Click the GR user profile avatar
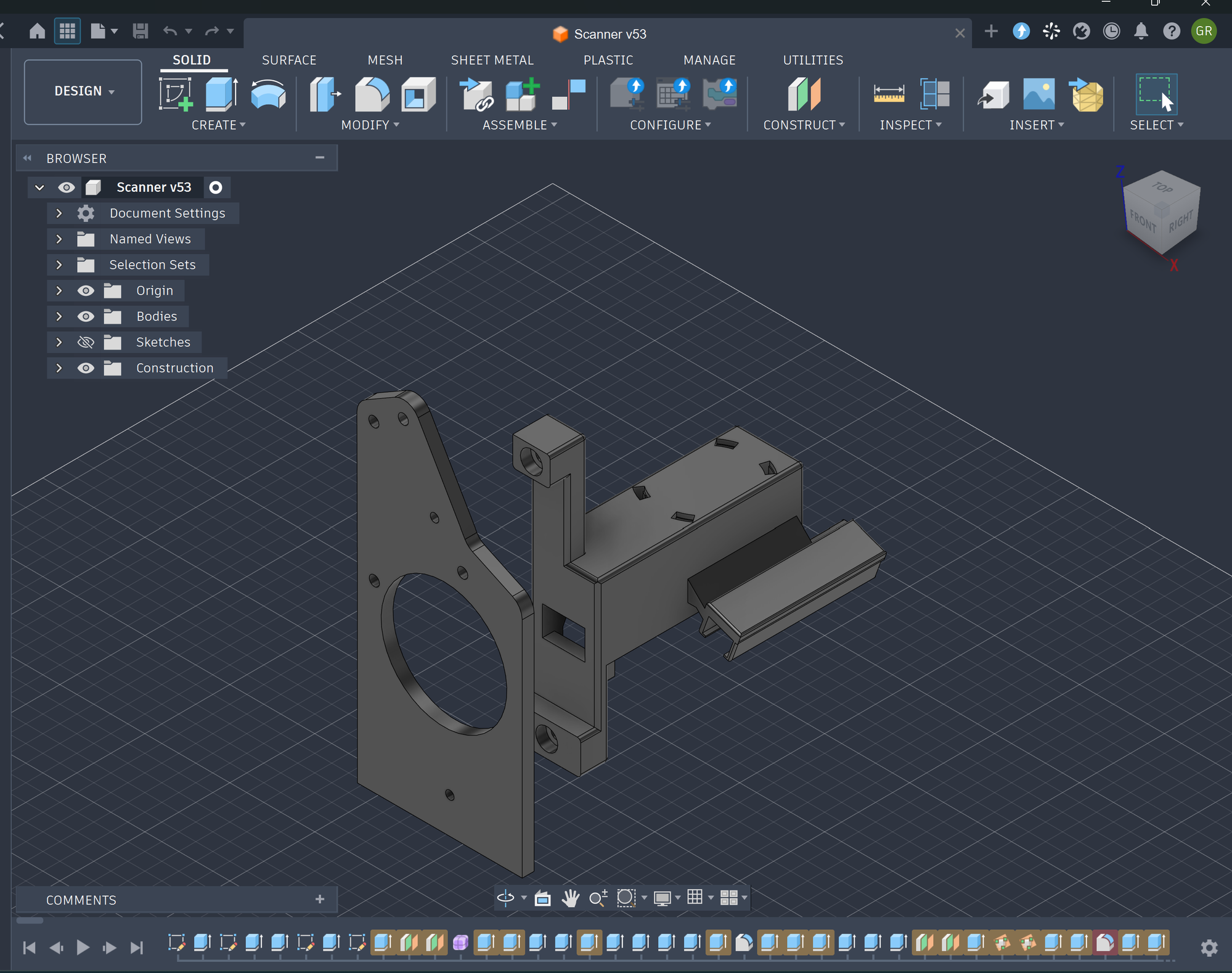1232x973 pixels. (x=1204, y=31)
